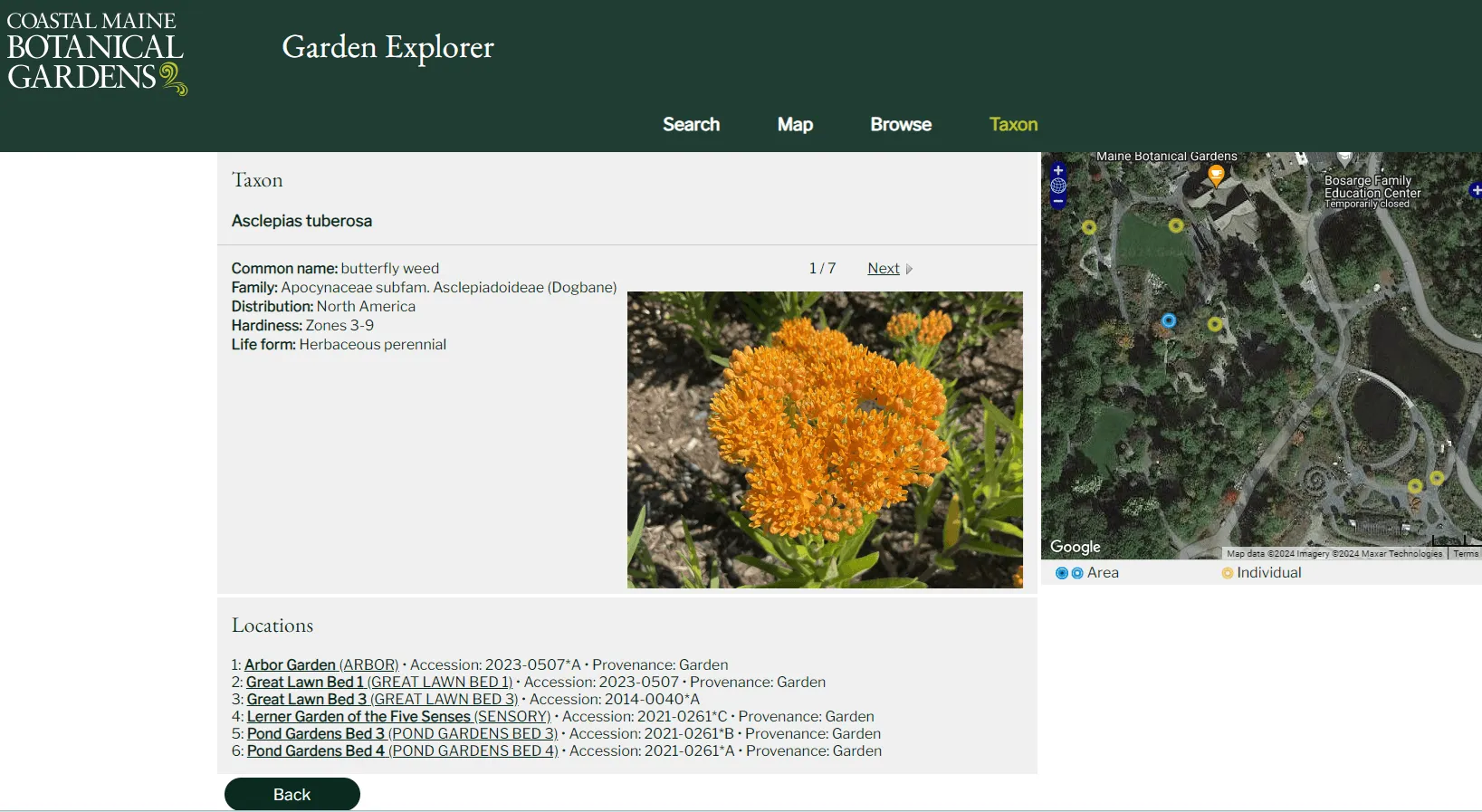Click the 'Life form: Herbaceous perennial' text
The image size is (1482, 812).
tap(339, 344)
